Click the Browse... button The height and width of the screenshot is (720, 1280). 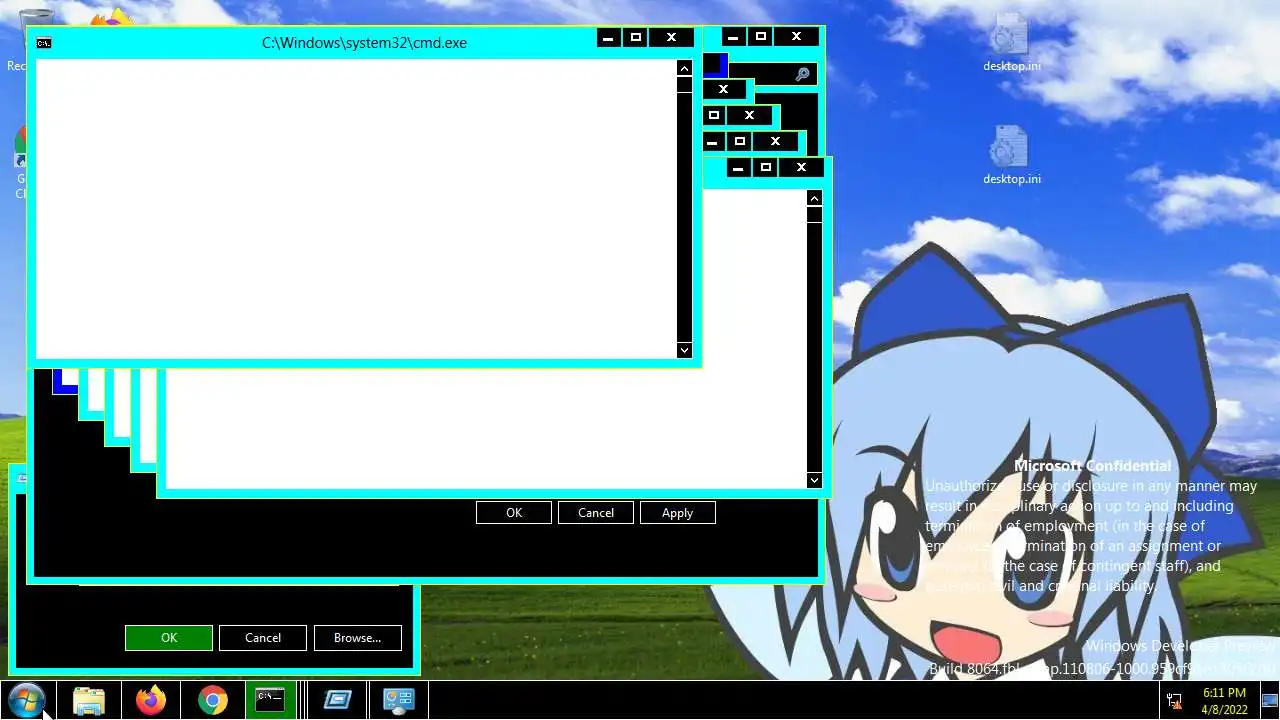358,638
